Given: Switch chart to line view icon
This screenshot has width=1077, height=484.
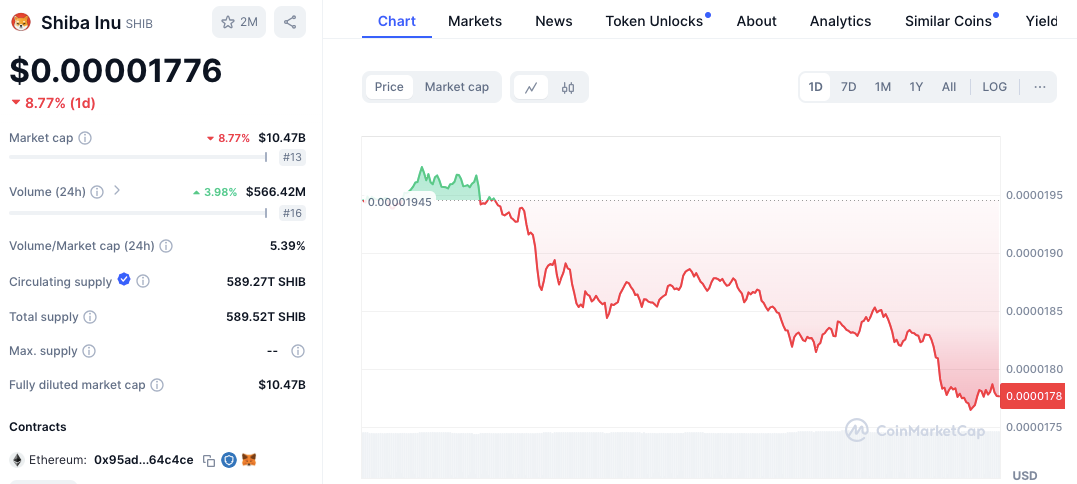Looking at the screenshot, I should point(531,87).
